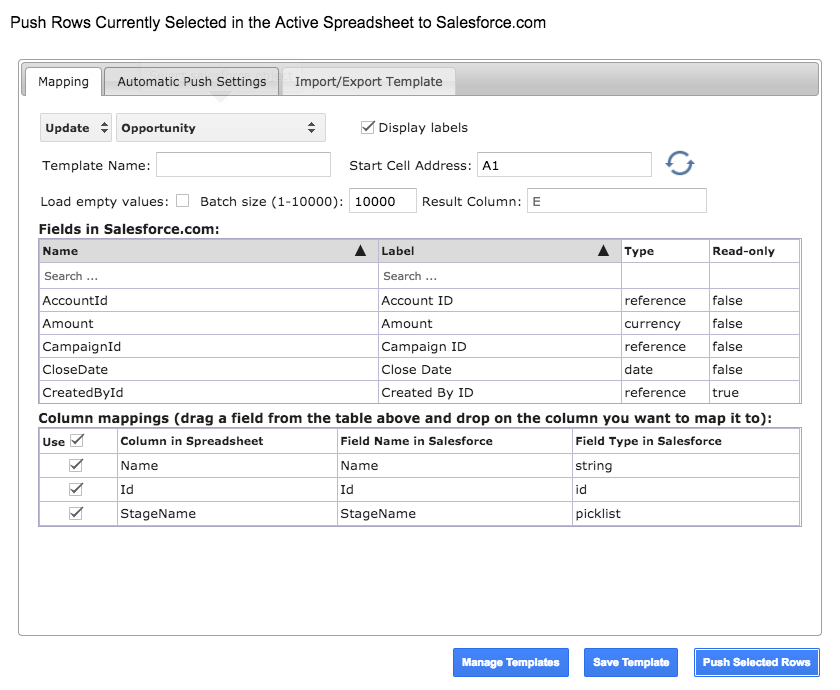Screen dimensions: 840x690
Task: Click the Save Template button
Action: (x=631, y=662)
